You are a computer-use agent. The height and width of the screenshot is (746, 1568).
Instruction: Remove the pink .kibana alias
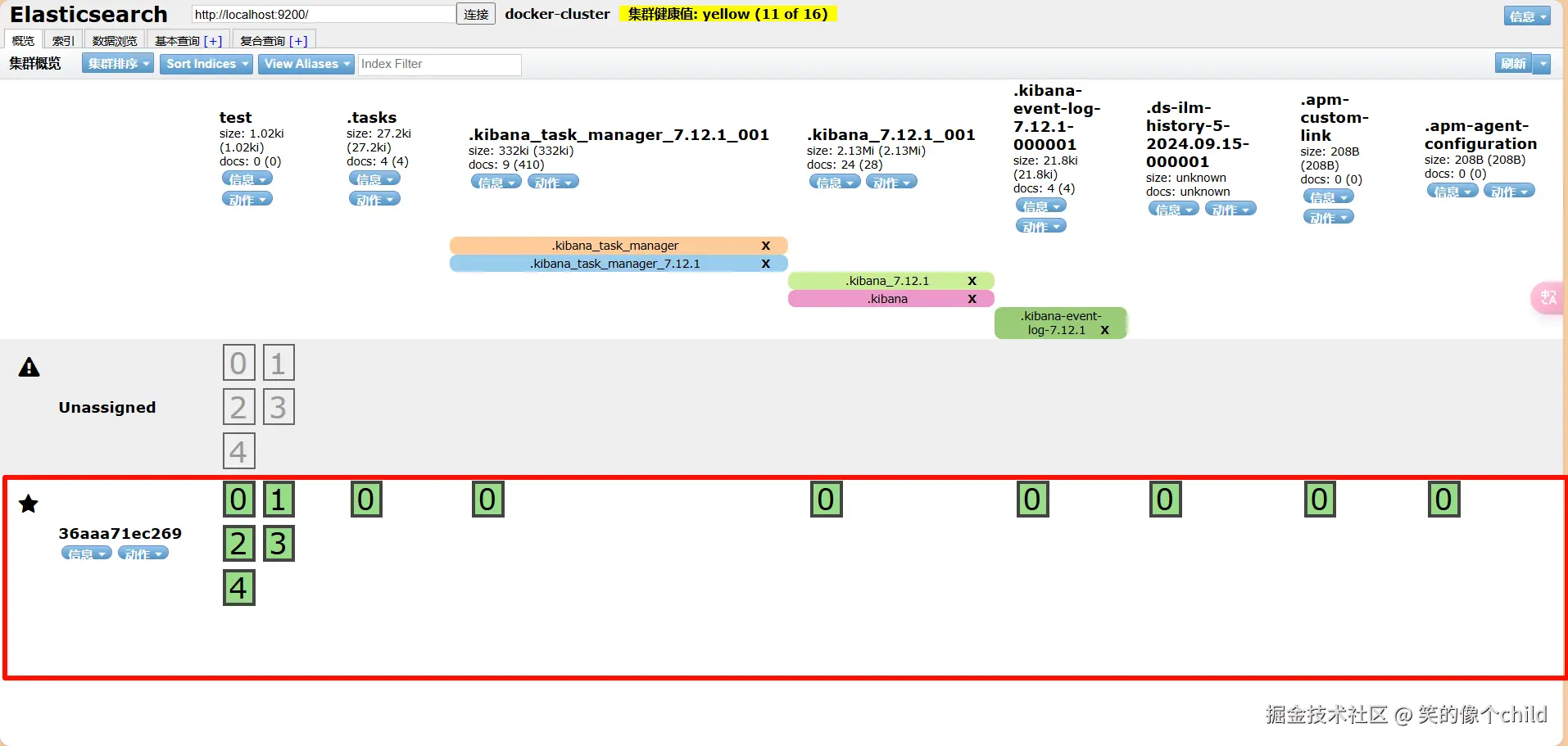(x=972, y=299)
